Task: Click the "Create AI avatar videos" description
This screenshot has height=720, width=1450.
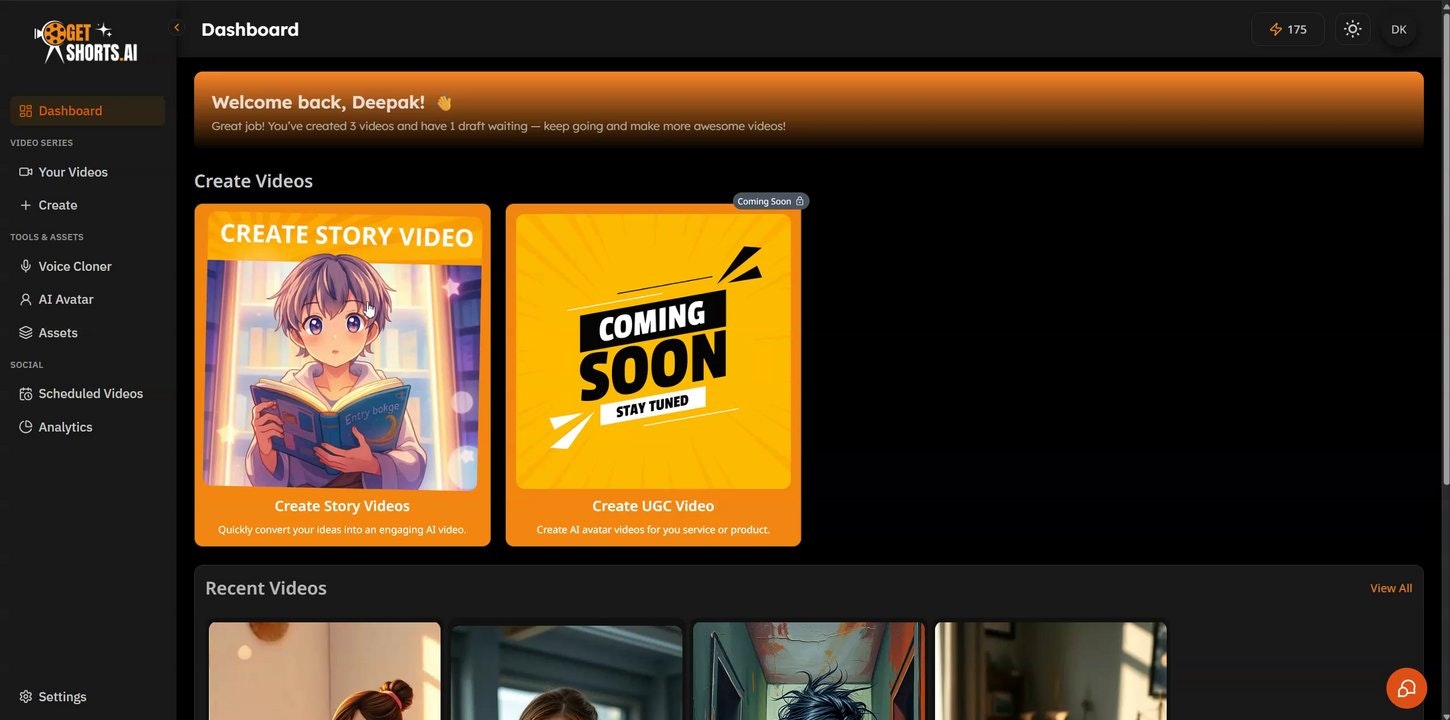Action: [653, 530]
